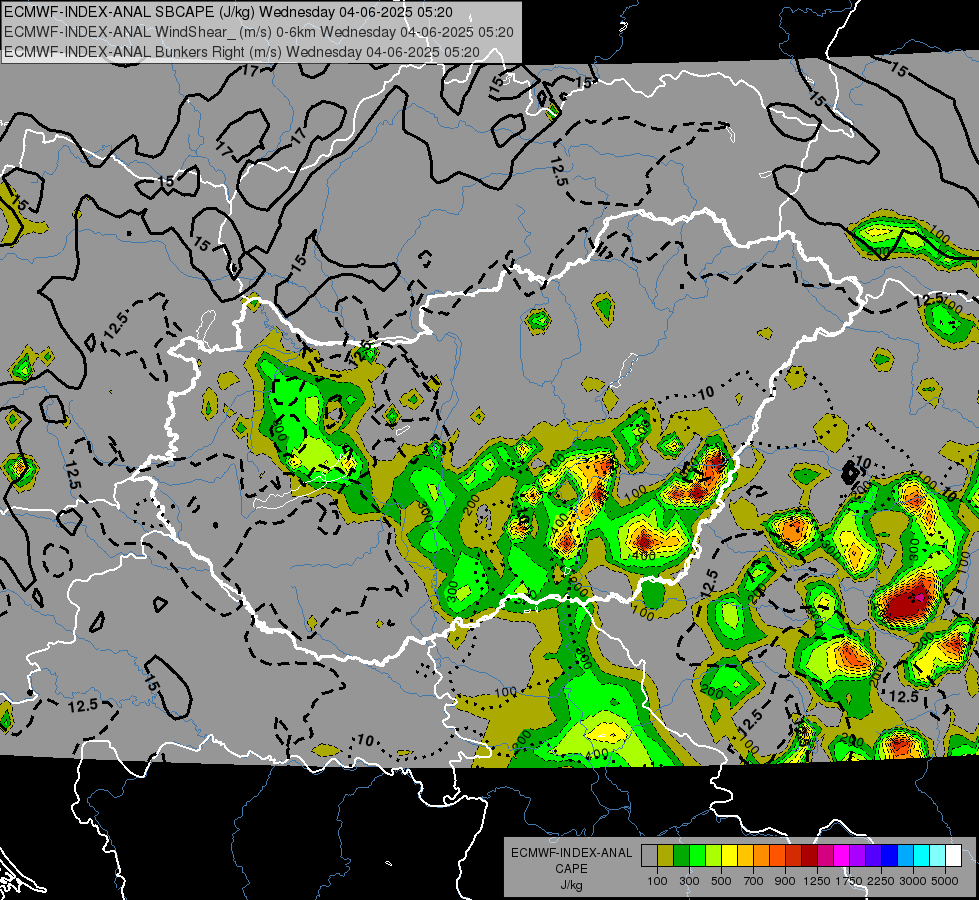This screenshot has width=979, height=900.
Task: Click the amber swatch above the 700 label
Action: [x=745, y=855]
